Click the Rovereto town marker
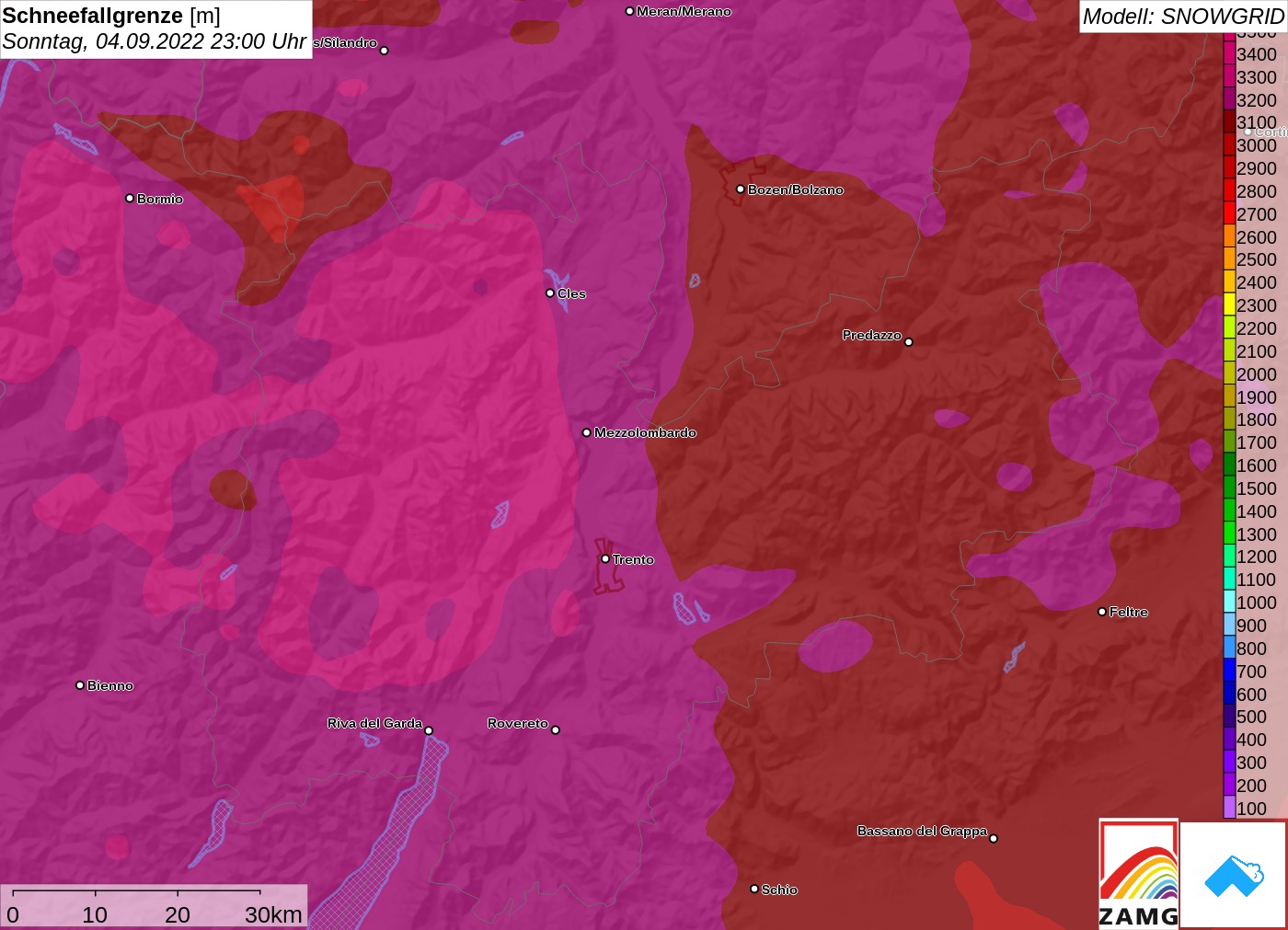The image size is (1288, 930). tap(555, 729)
